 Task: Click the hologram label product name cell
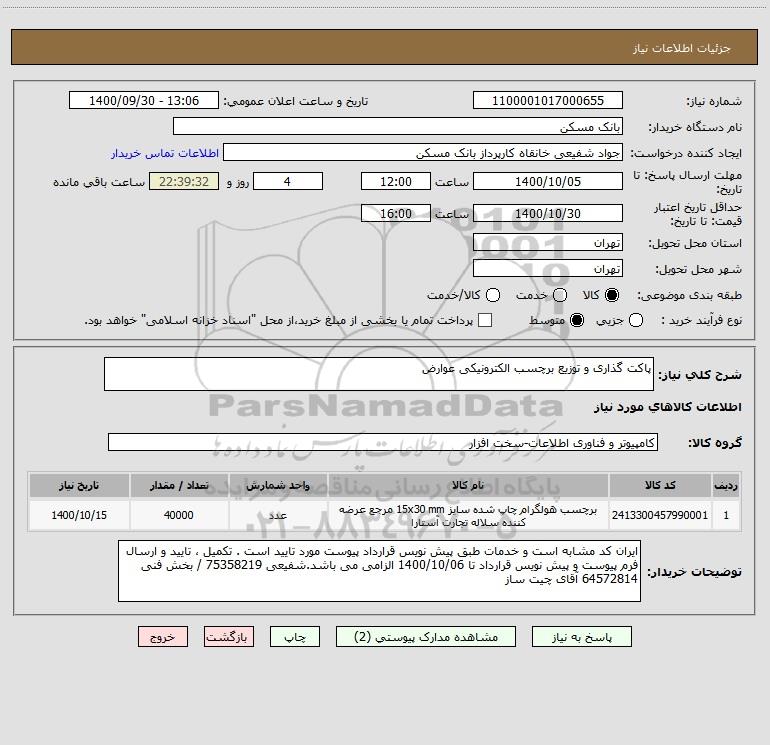pyautogui.click(x=468, y=515)
